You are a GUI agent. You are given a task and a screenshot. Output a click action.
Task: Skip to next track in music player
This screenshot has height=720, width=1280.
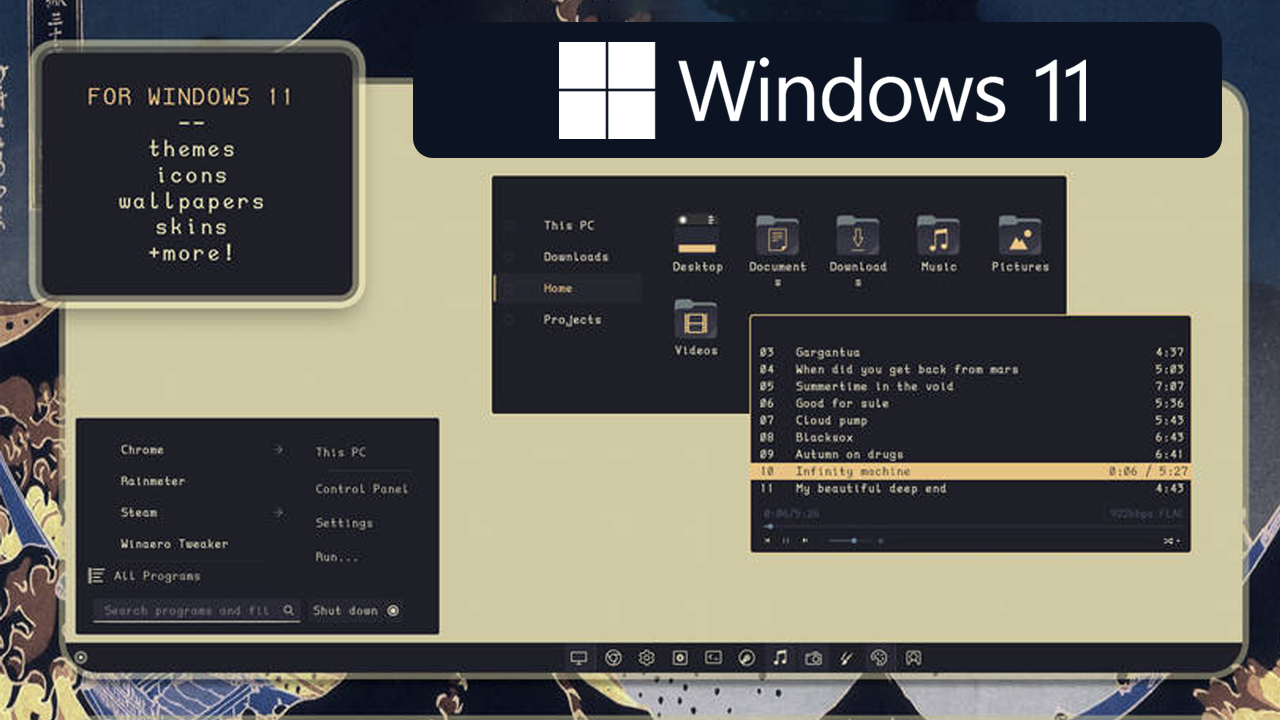click(803, 541)
